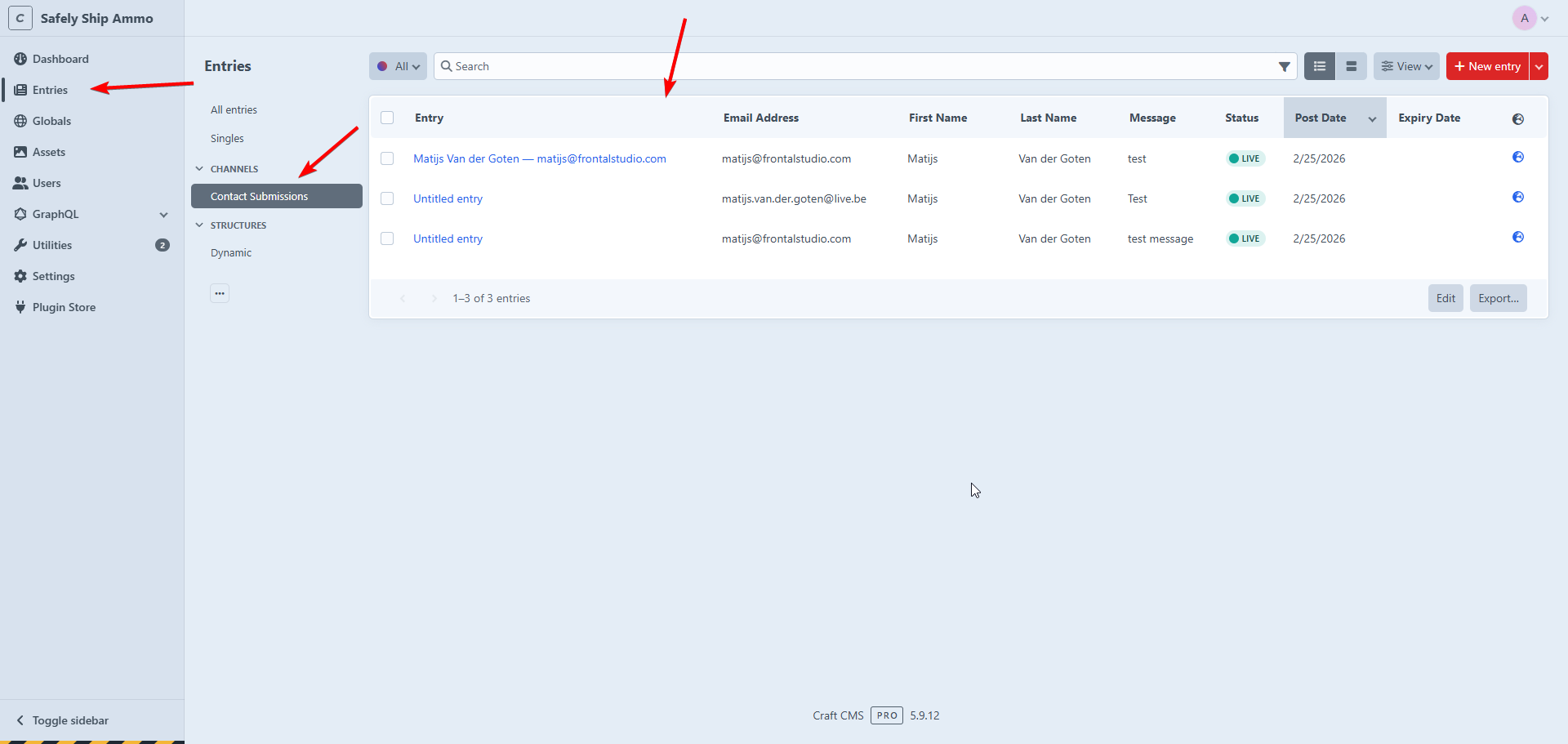Click the LIVE status of 'test message' entry
1568x744 pixels.
[x=1245, y=238]
